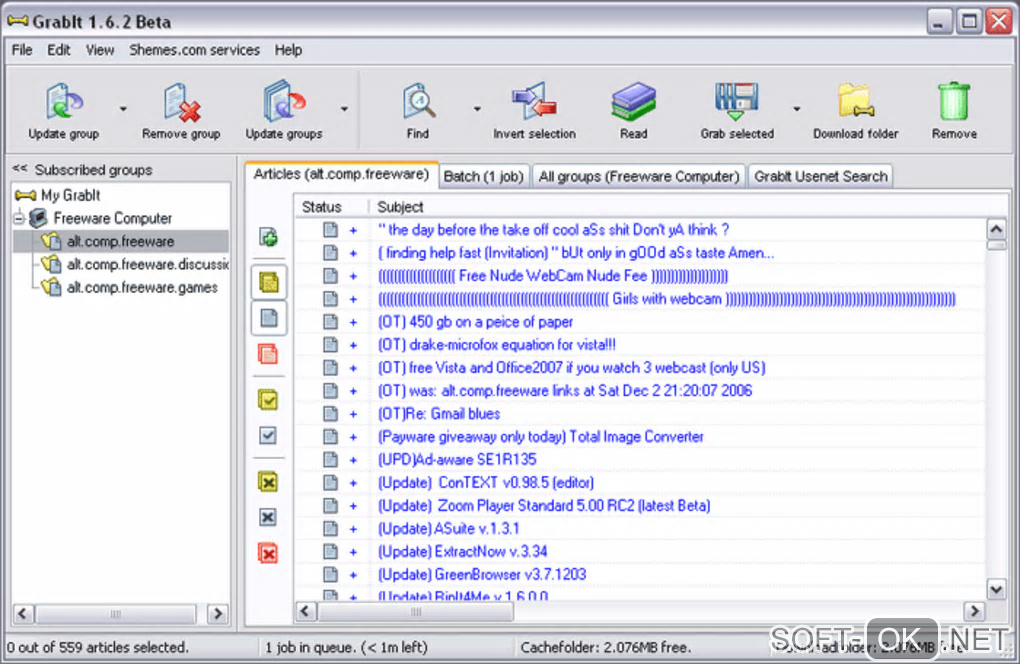Open Grab selected dropdown arrow
1020x664 pixels.
(796, 109)
